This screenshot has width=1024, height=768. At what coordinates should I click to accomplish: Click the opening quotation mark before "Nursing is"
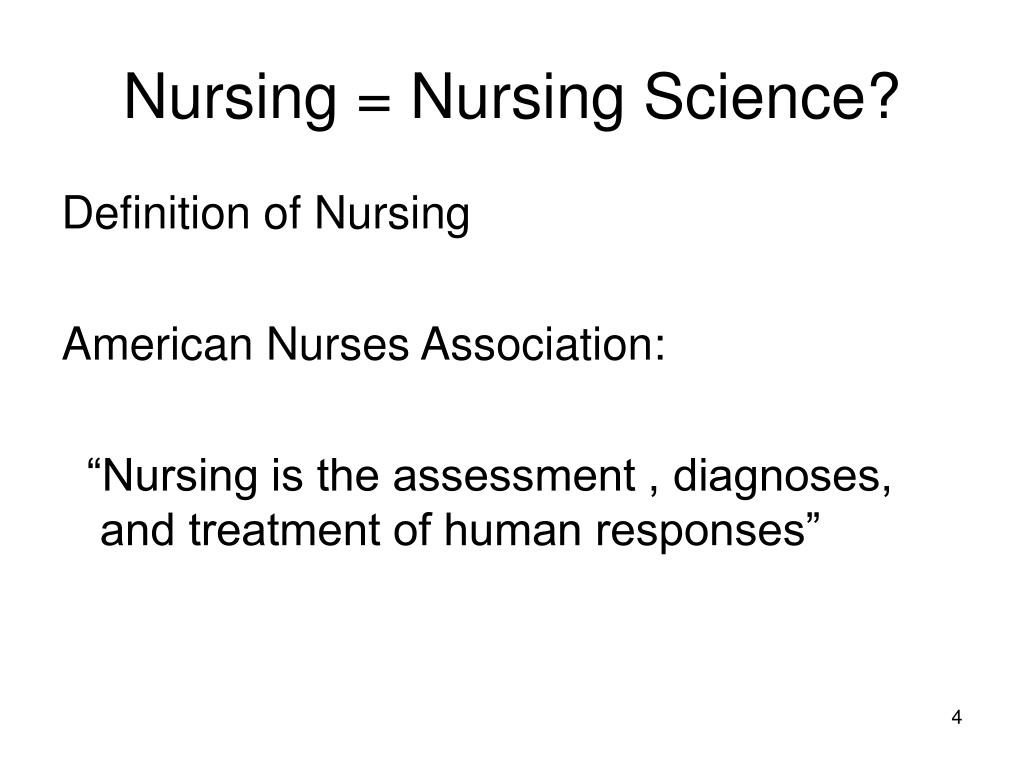[94, 465]
